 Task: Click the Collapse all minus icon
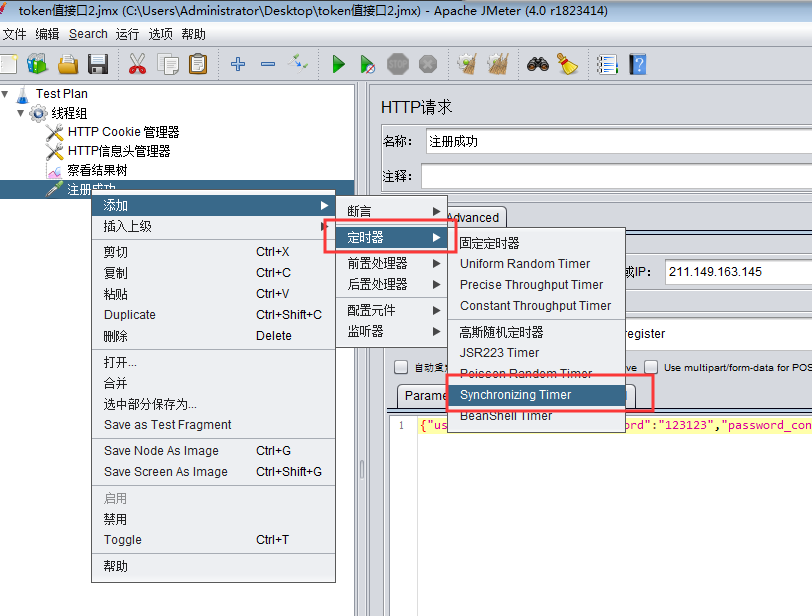(268, 64)
